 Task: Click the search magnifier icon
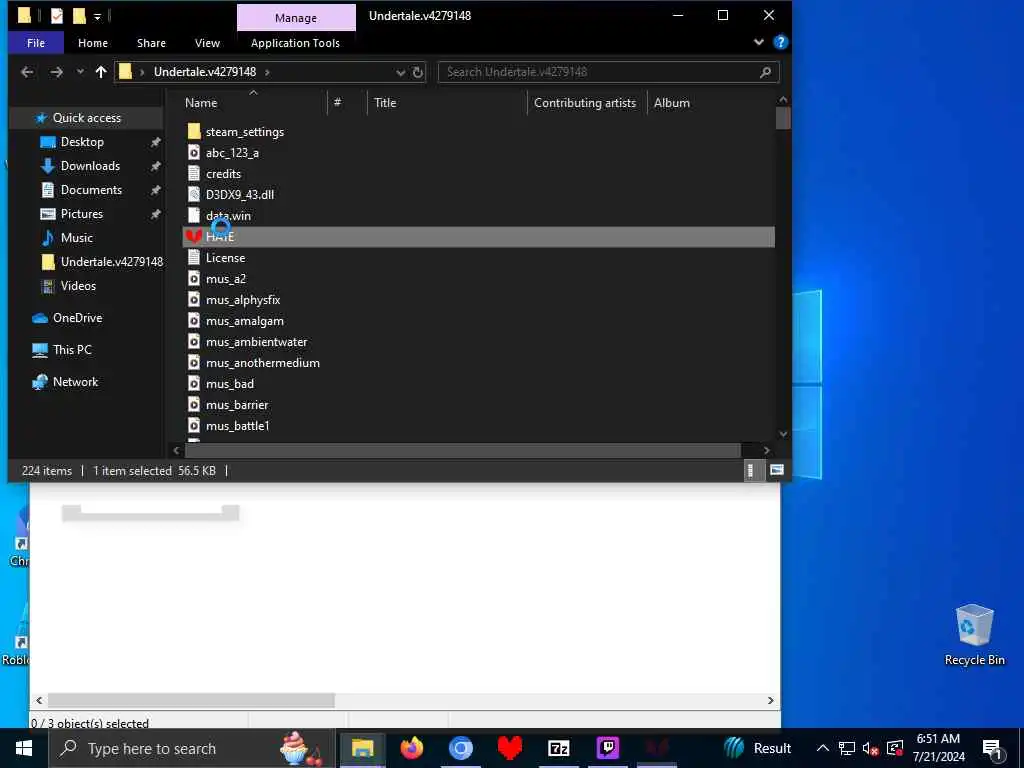pos(765,72)
